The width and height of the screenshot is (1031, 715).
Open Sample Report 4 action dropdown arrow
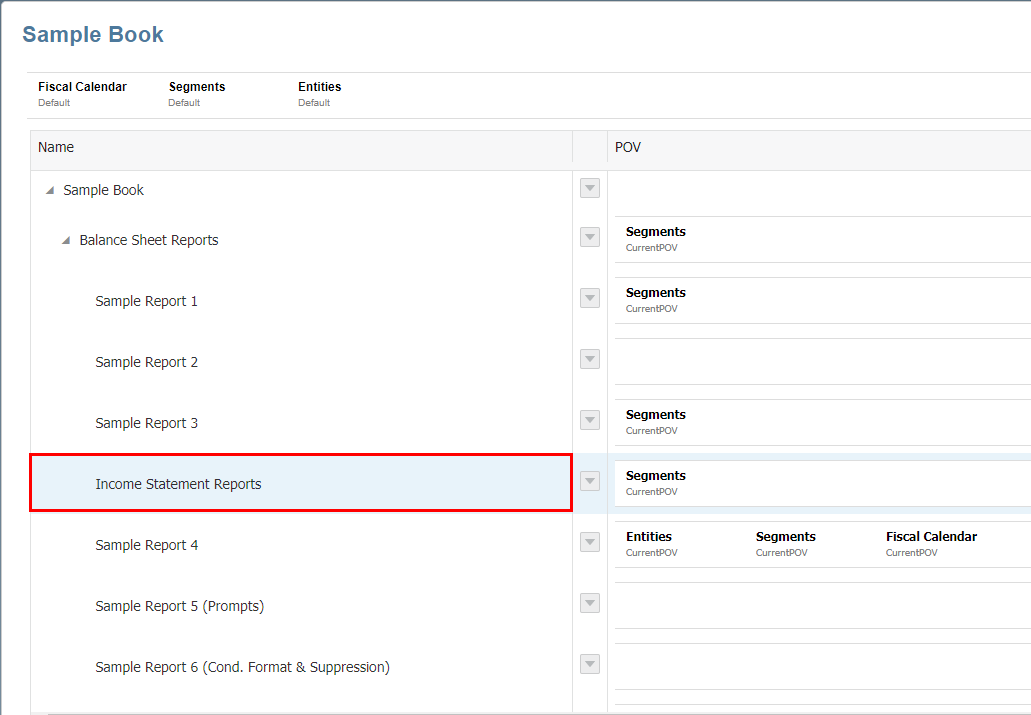(590, 542)
